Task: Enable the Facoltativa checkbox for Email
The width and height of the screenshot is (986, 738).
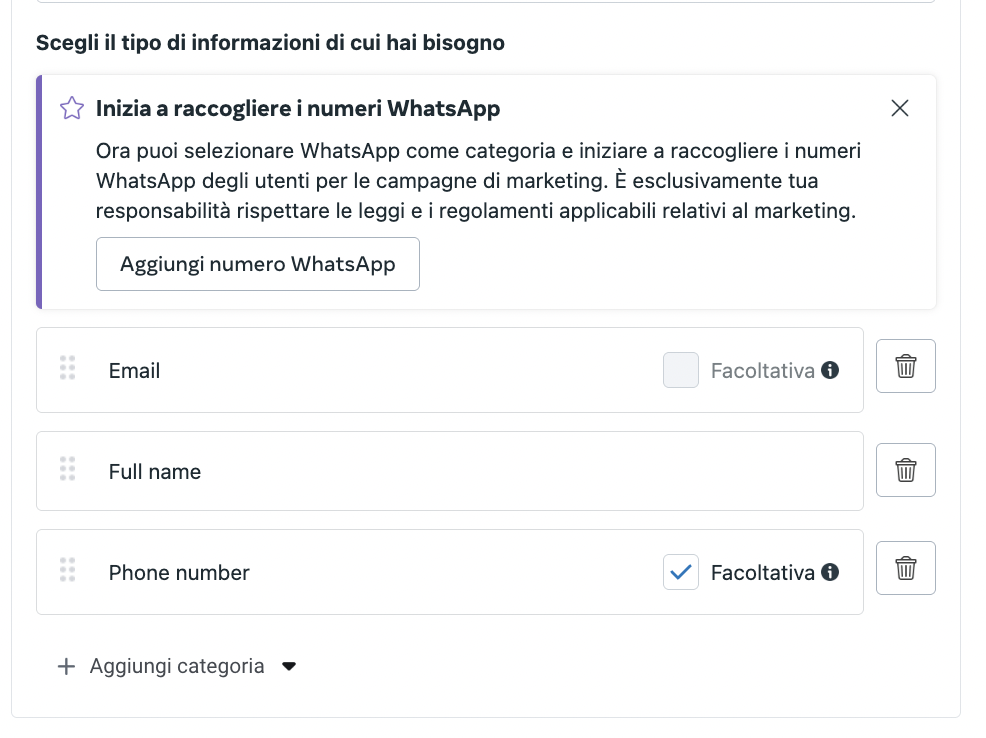Action: tap(680, 370)
